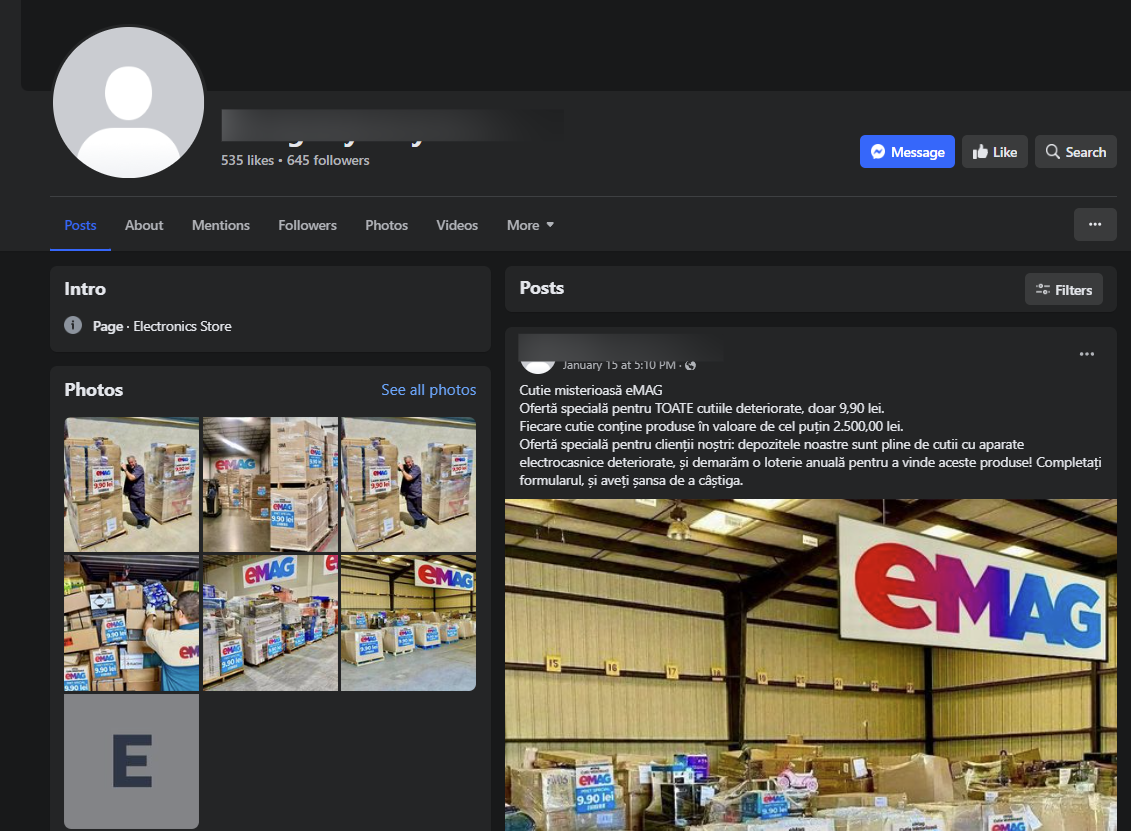Select the Followers tab
Screen dimensions: 1131x831
(307, 225)
